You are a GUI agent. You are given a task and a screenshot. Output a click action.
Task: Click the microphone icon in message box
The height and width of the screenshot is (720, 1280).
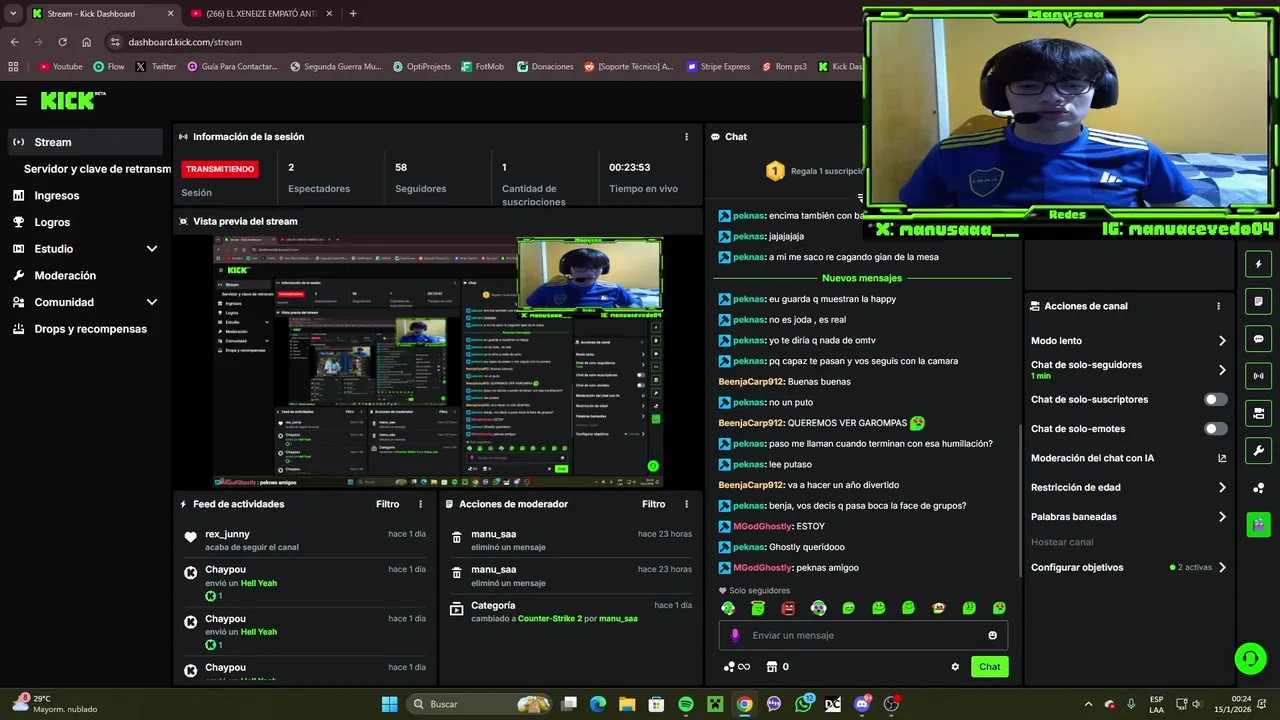[x=735, y=635]
